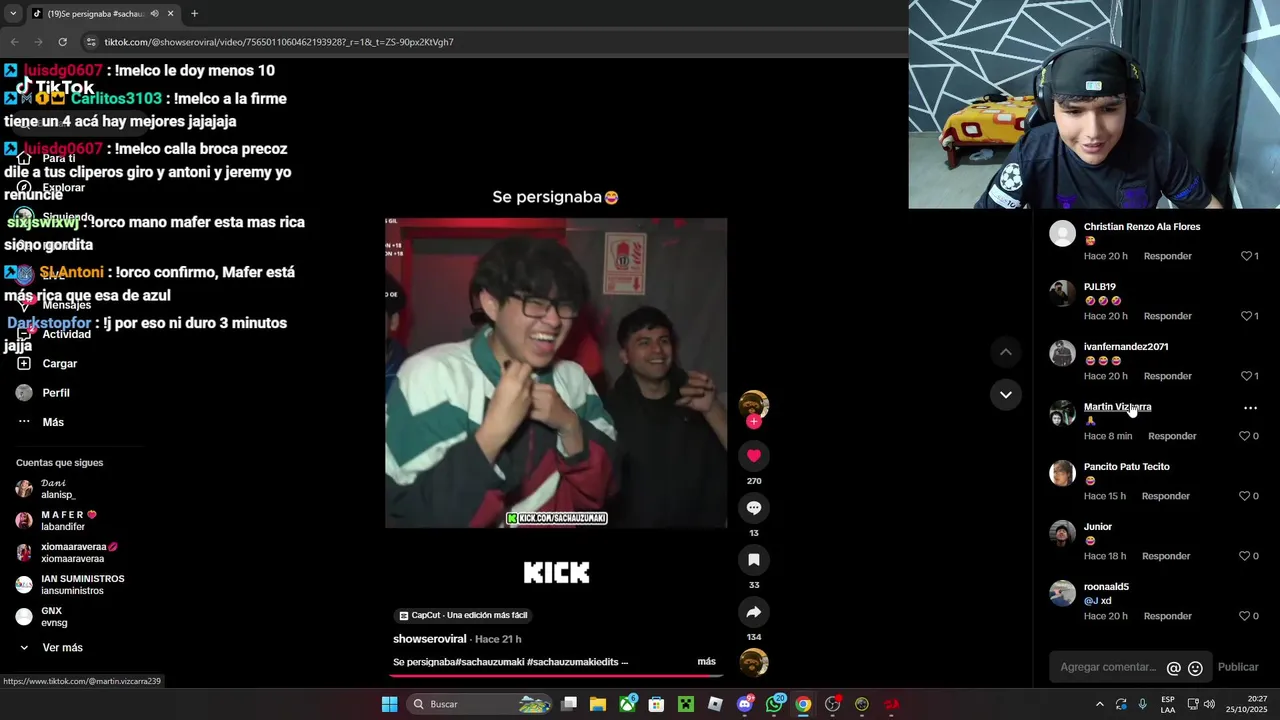Open Windows Start menu
The image size is (1280, 720).
tap(389, 704)
